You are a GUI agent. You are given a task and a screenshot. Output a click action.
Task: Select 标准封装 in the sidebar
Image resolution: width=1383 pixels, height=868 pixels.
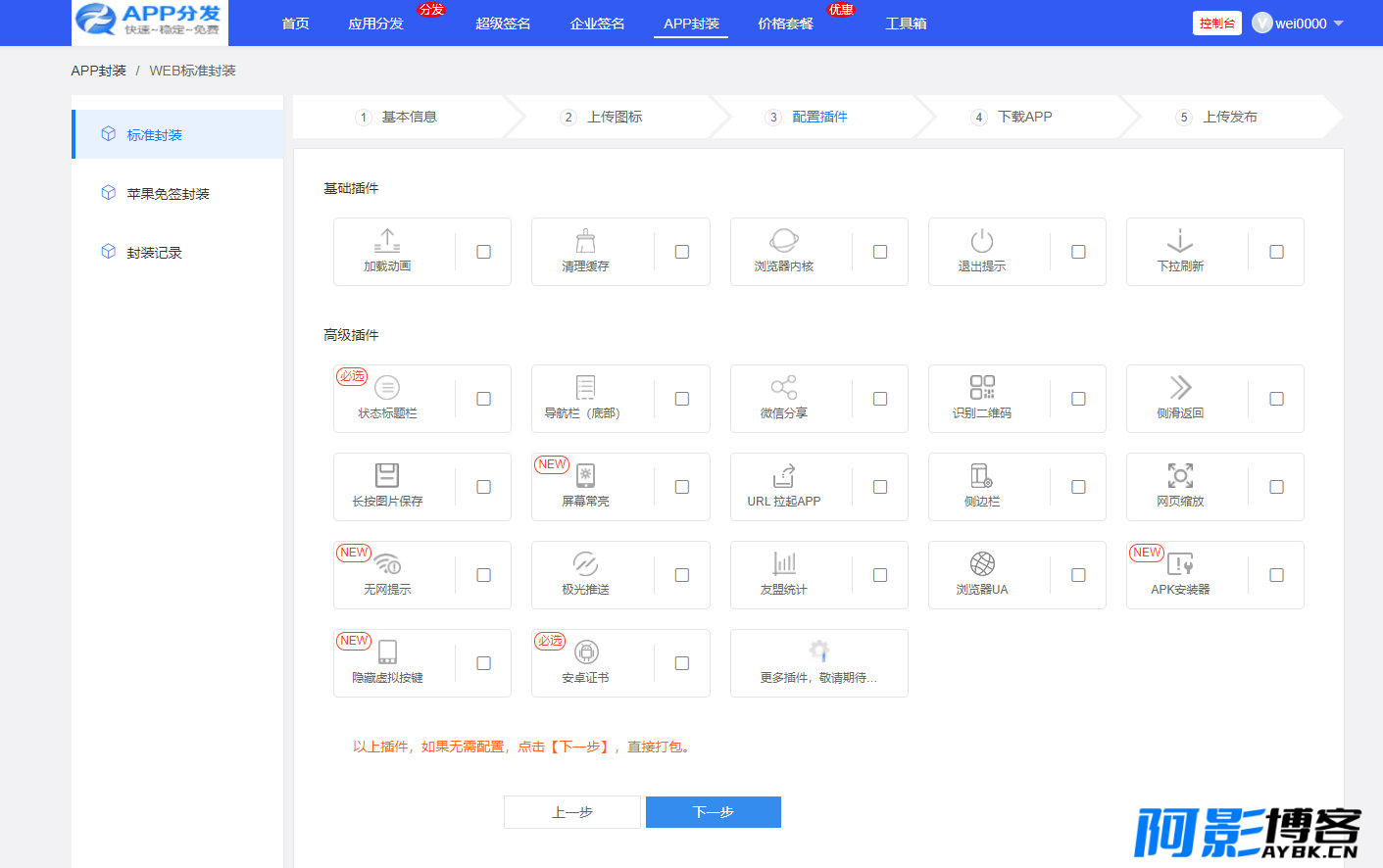(x=177, y=134)
